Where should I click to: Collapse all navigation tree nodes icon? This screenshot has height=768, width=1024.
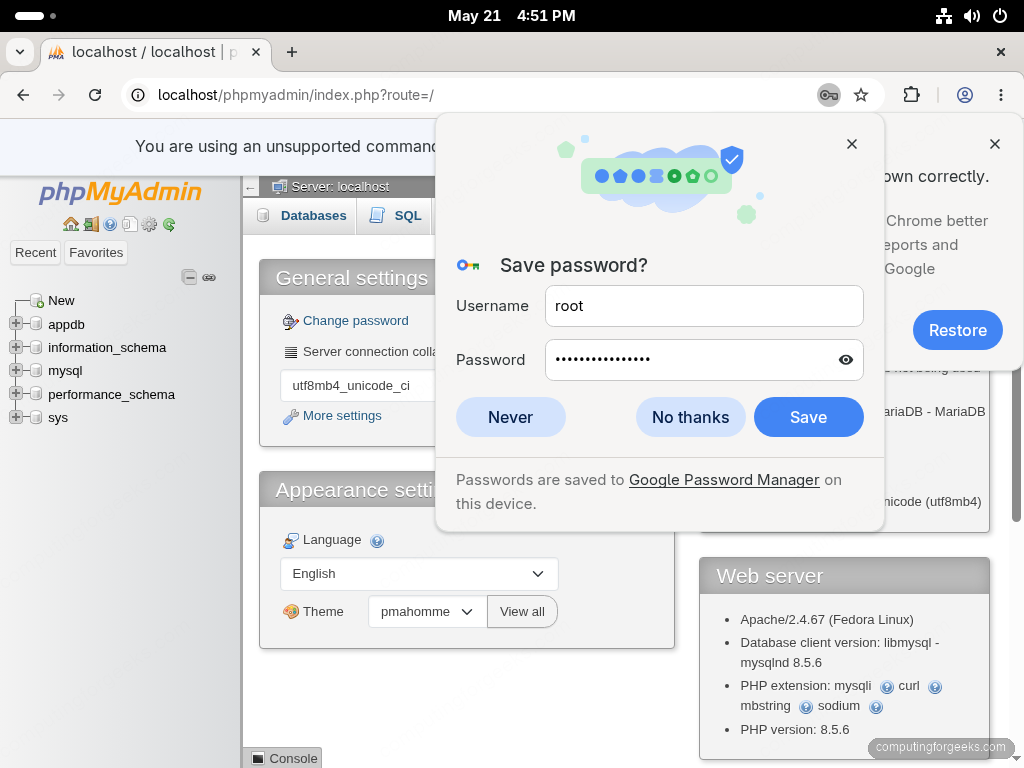(189, 278)
